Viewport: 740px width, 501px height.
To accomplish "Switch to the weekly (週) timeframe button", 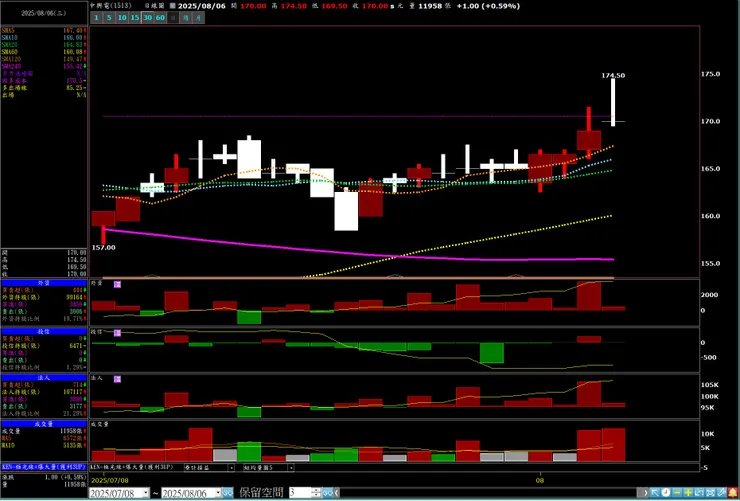I will (x=186, y=17).
